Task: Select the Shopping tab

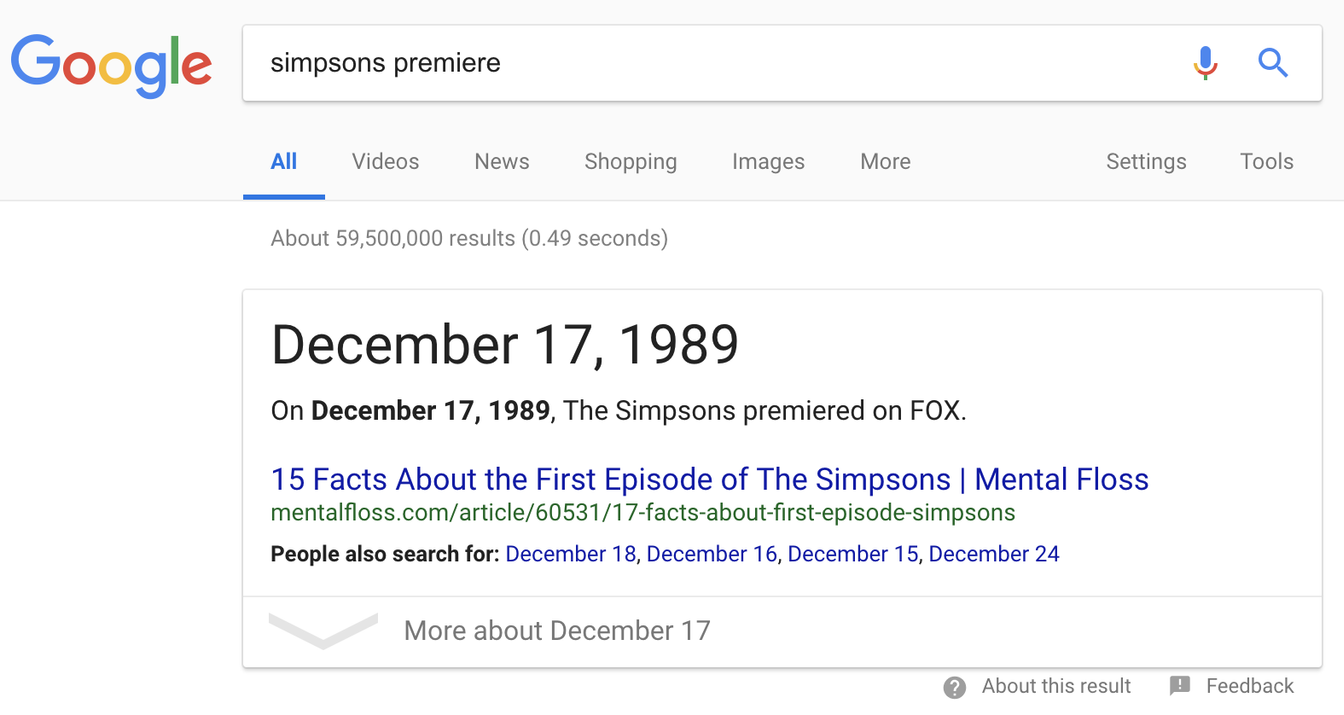Action: tap(630, 161)
